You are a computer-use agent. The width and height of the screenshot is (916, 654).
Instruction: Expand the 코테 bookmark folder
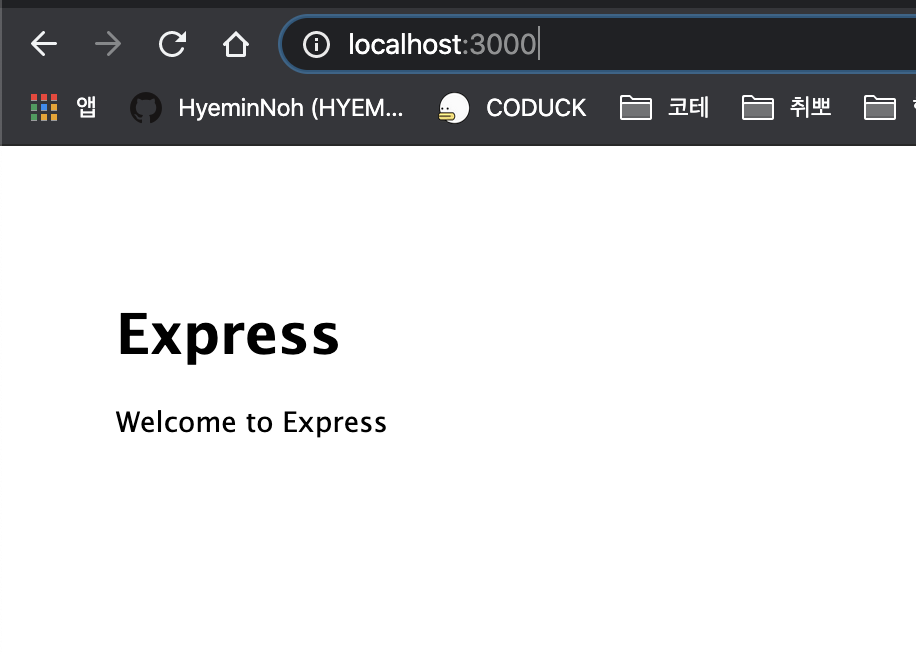[x=664, y=107]
